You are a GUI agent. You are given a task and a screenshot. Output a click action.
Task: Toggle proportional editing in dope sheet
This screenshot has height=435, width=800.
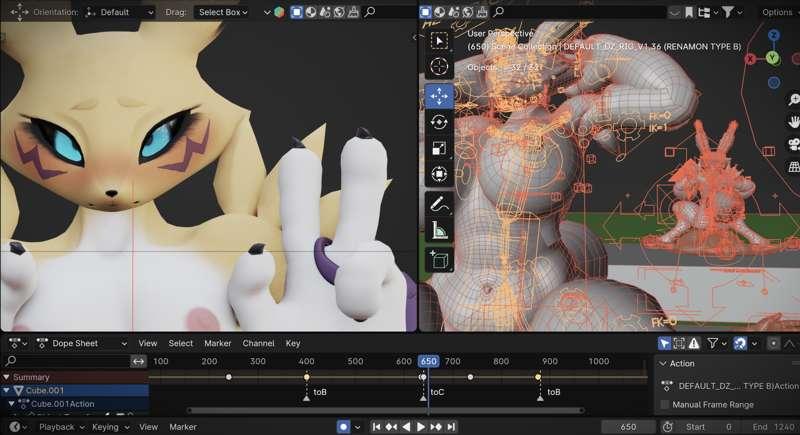pos(773,344)
